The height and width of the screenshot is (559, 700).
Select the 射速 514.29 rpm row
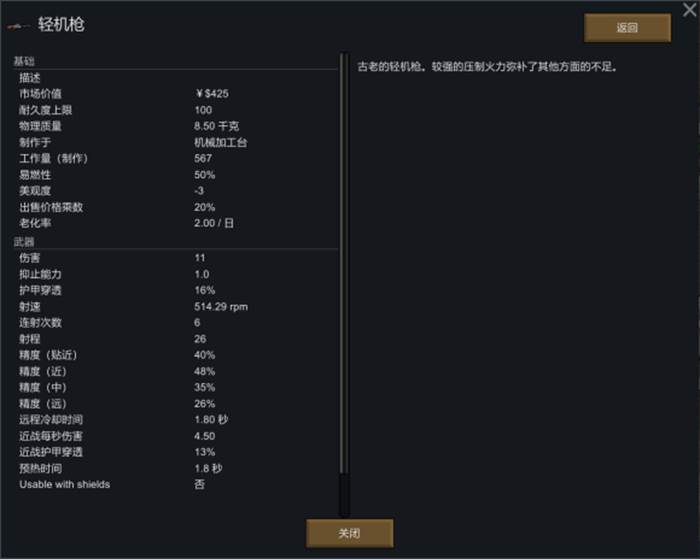[x=176, y=306]
